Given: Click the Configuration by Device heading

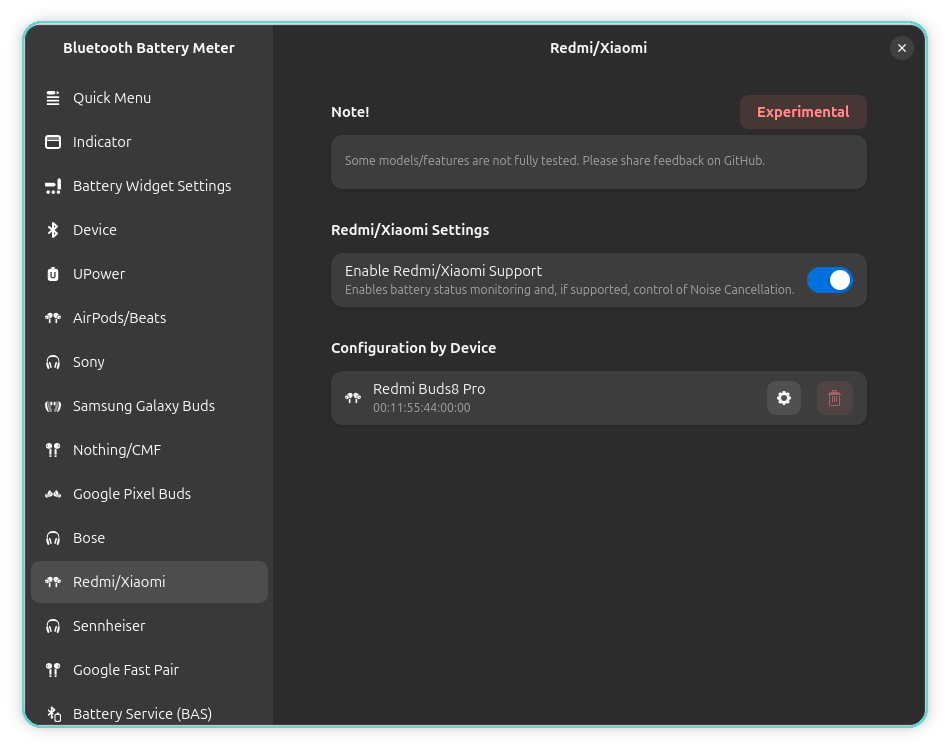Looking at the screenshot, I should (413, 348).
